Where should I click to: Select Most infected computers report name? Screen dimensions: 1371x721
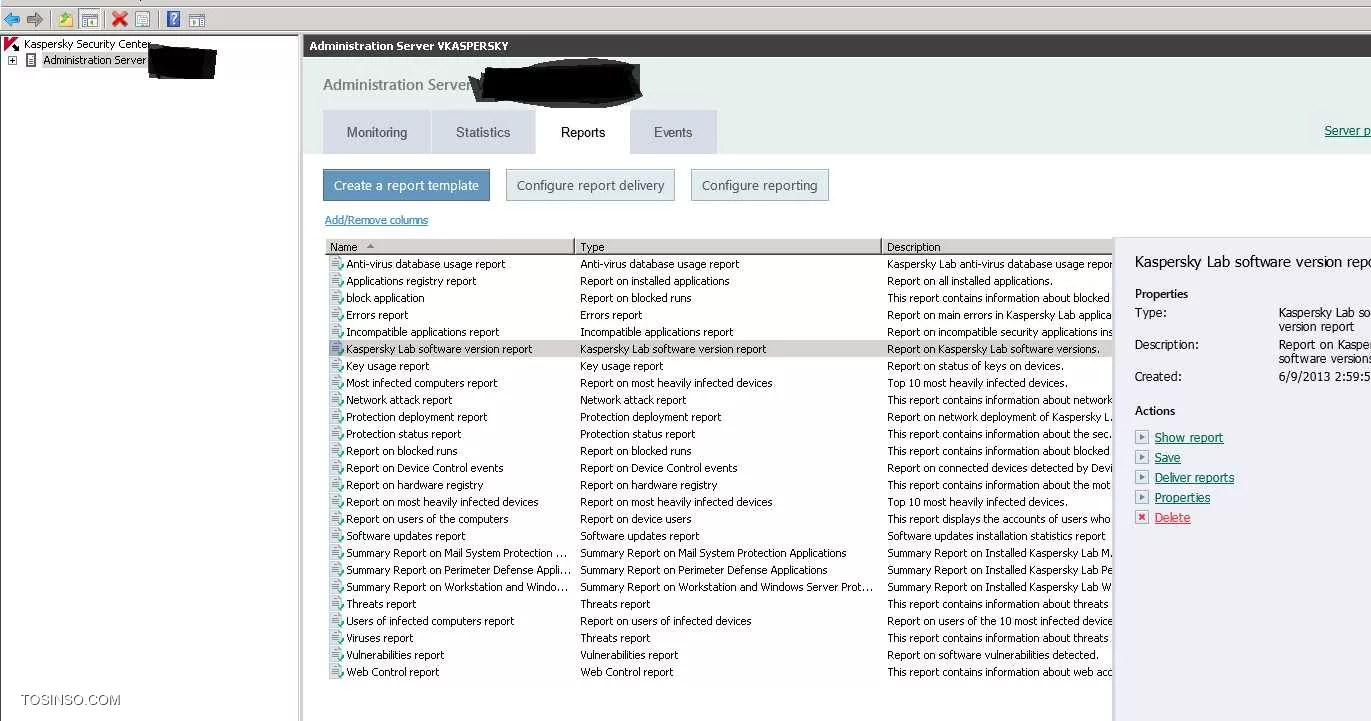(x=422, y=383)
